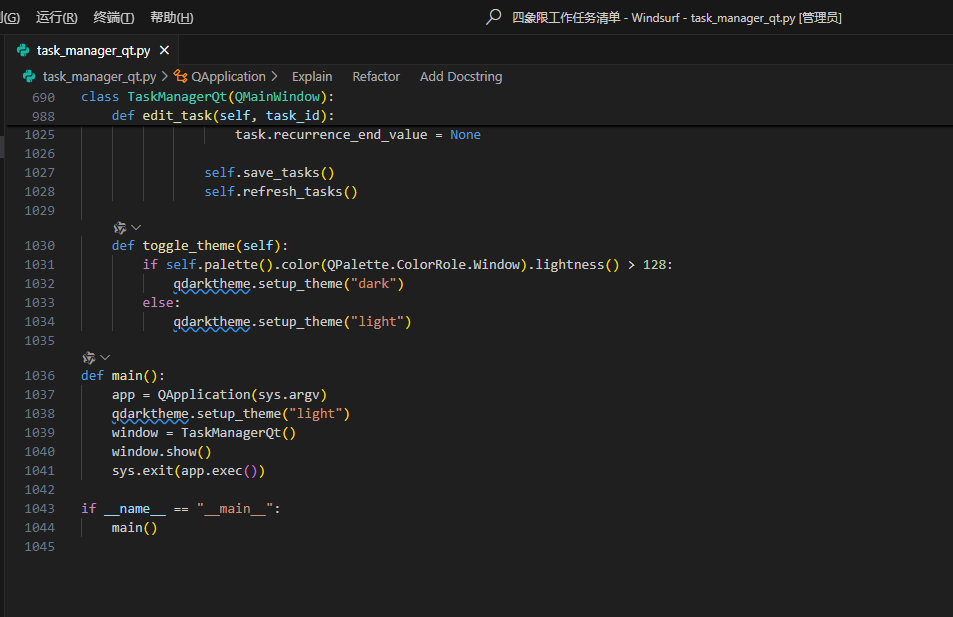Image resolution: width=953 pixels, height=617 pixels.
Task: Click qdarktheme warning on line 1038
Action: [x=150, y=414]
